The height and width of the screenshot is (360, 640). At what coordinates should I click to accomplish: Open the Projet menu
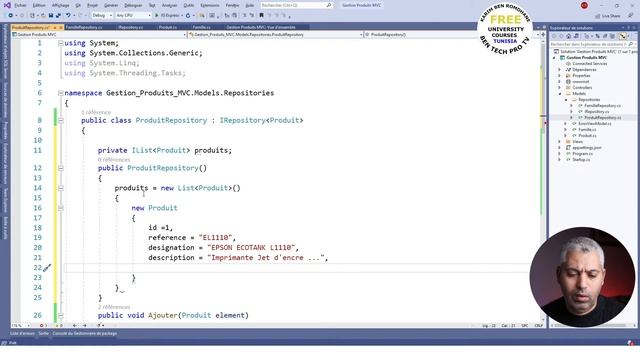pyautogui.click(x=92, y=5)
